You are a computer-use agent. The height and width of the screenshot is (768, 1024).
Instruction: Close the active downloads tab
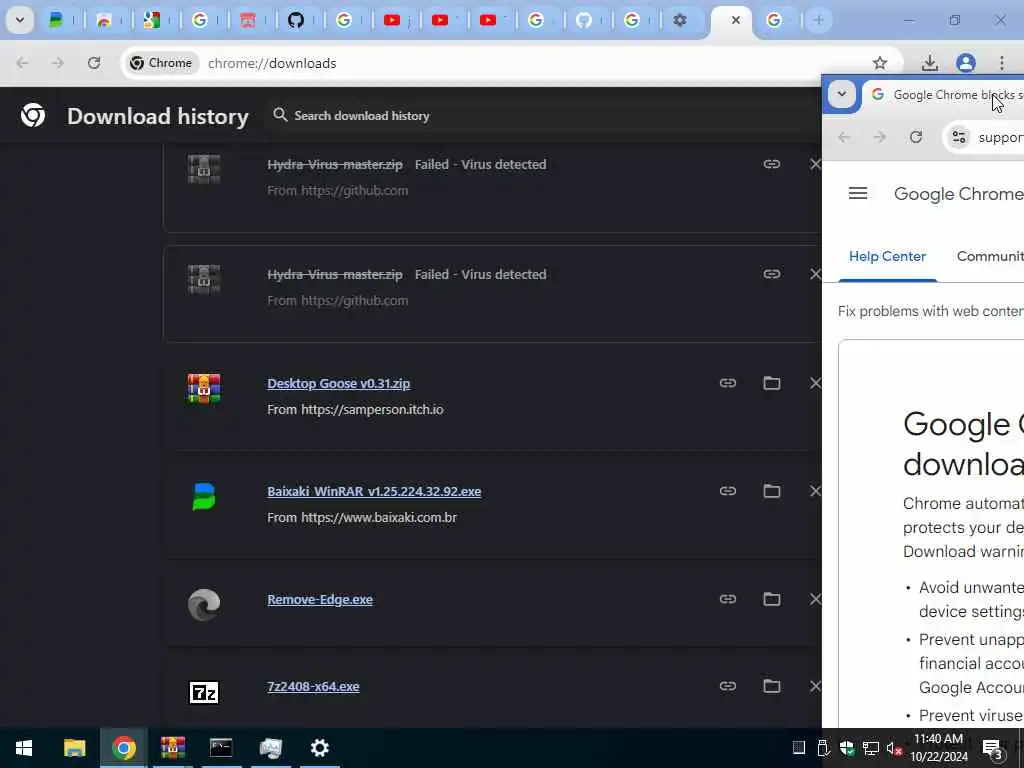[735, 20]
